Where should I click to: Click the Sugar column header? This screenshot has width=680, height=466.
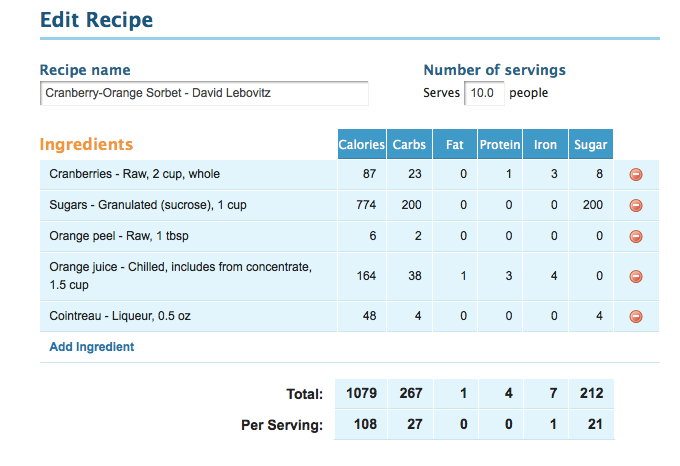pos(591,144)
